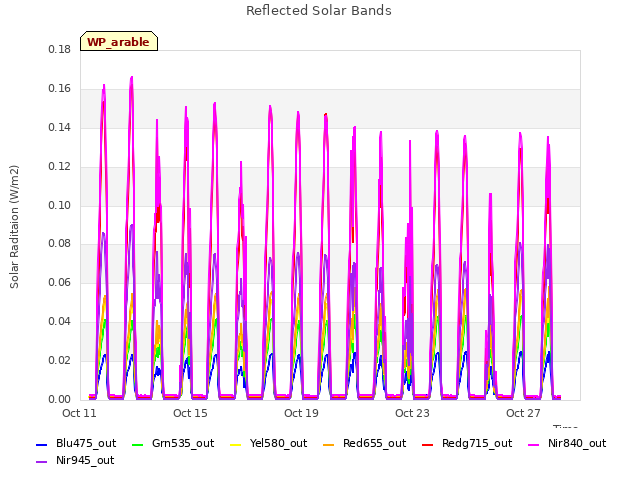
Task: Click the Oct 27 x-axis tick label
Action: click(523, 413)
